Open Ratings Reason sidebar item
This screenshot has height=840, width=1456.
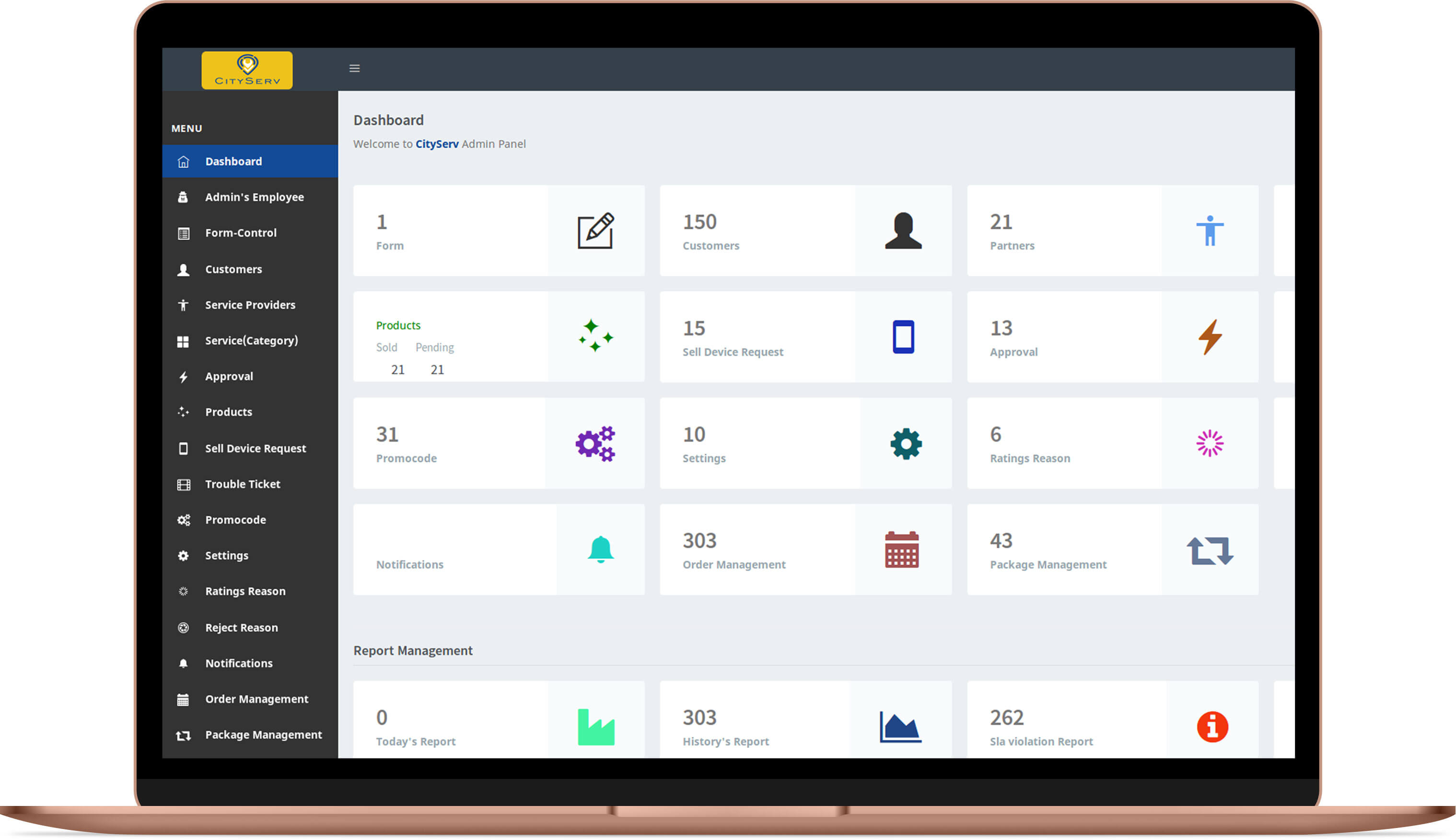(x=250, y=592)
